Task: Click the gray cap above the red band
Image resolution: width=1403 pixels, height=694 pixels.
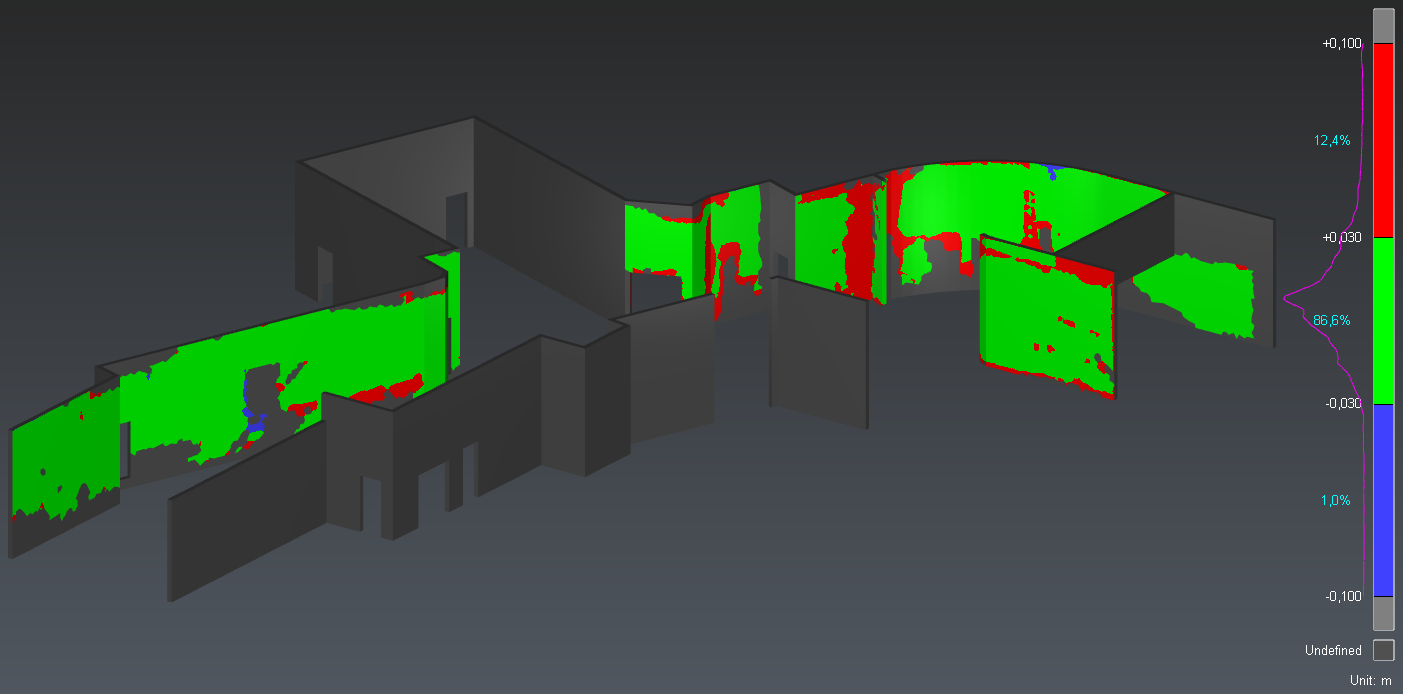Action: [x=1383, y=25]
